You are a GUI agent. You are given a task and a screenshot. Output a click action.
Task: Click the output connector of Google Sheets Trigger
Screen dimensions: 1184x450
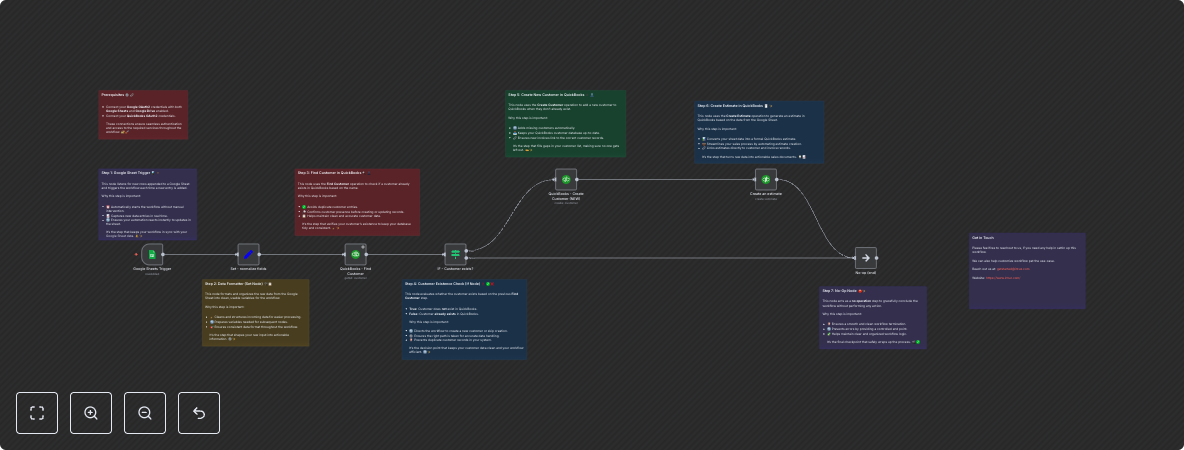(x=165, y=254)
